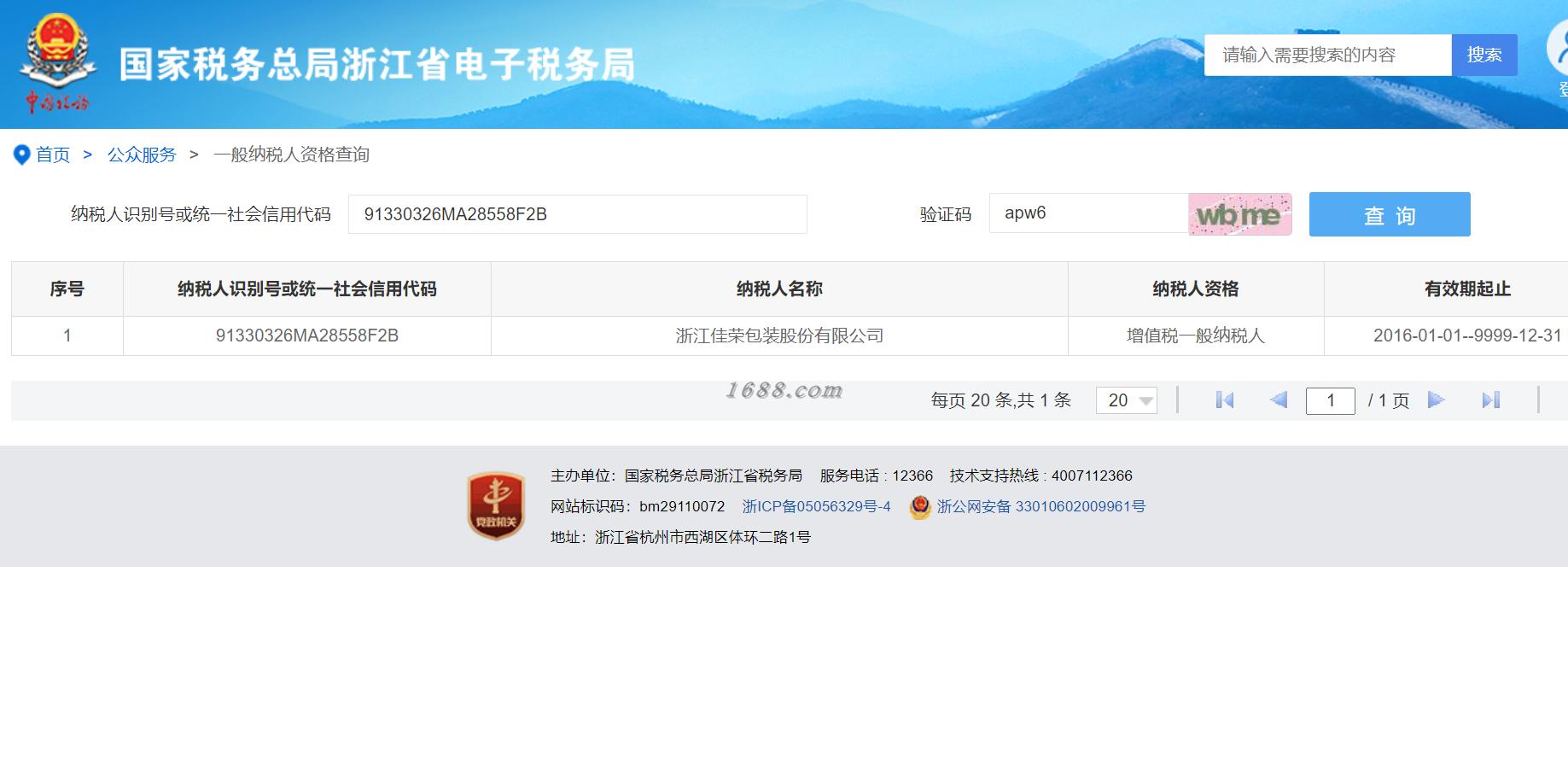The image size is (1568, 776).
Task: Open 公众服务 breadcrumb link
Action: 142,155
